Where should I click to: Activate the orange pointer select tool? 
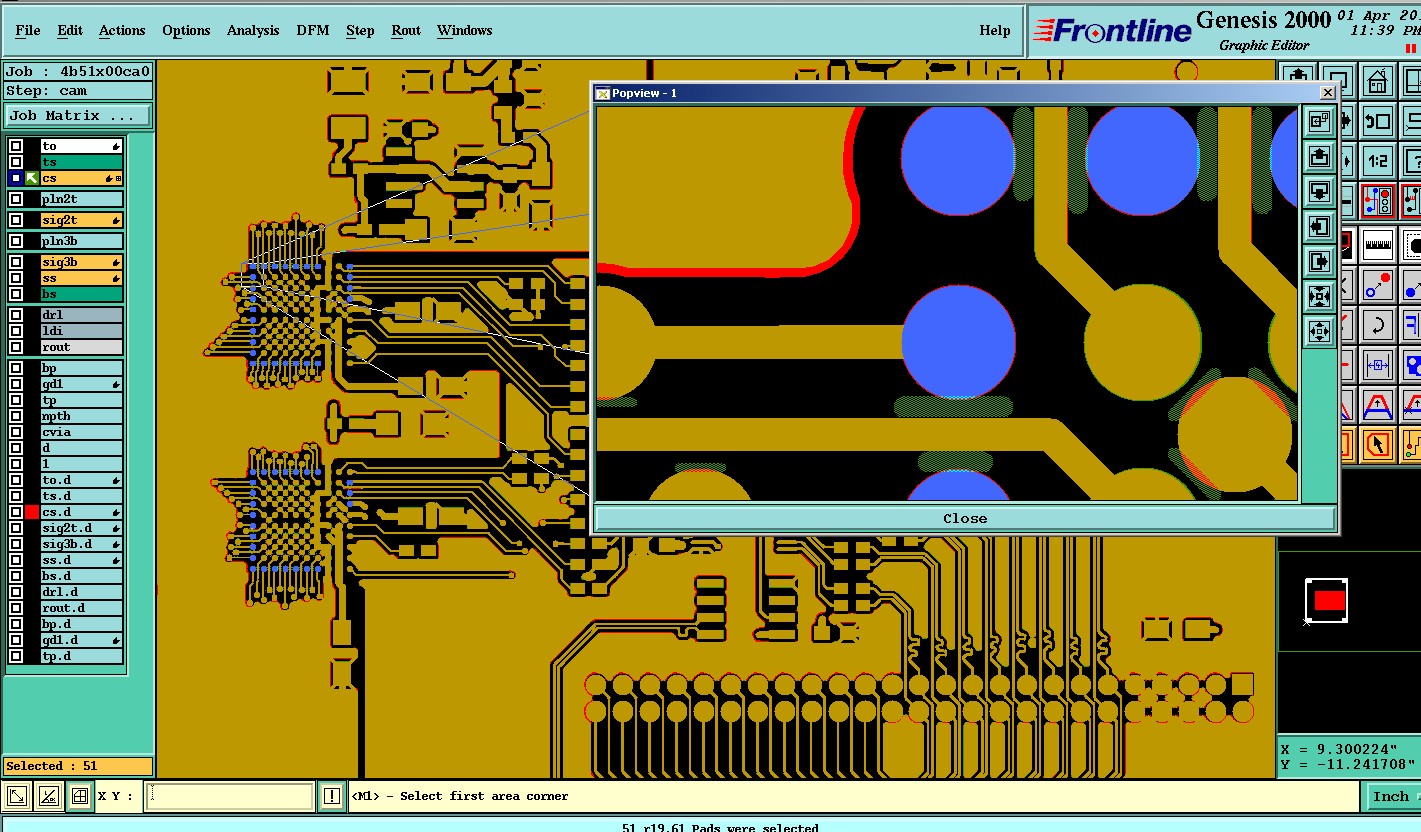[x=1377, y=444]
